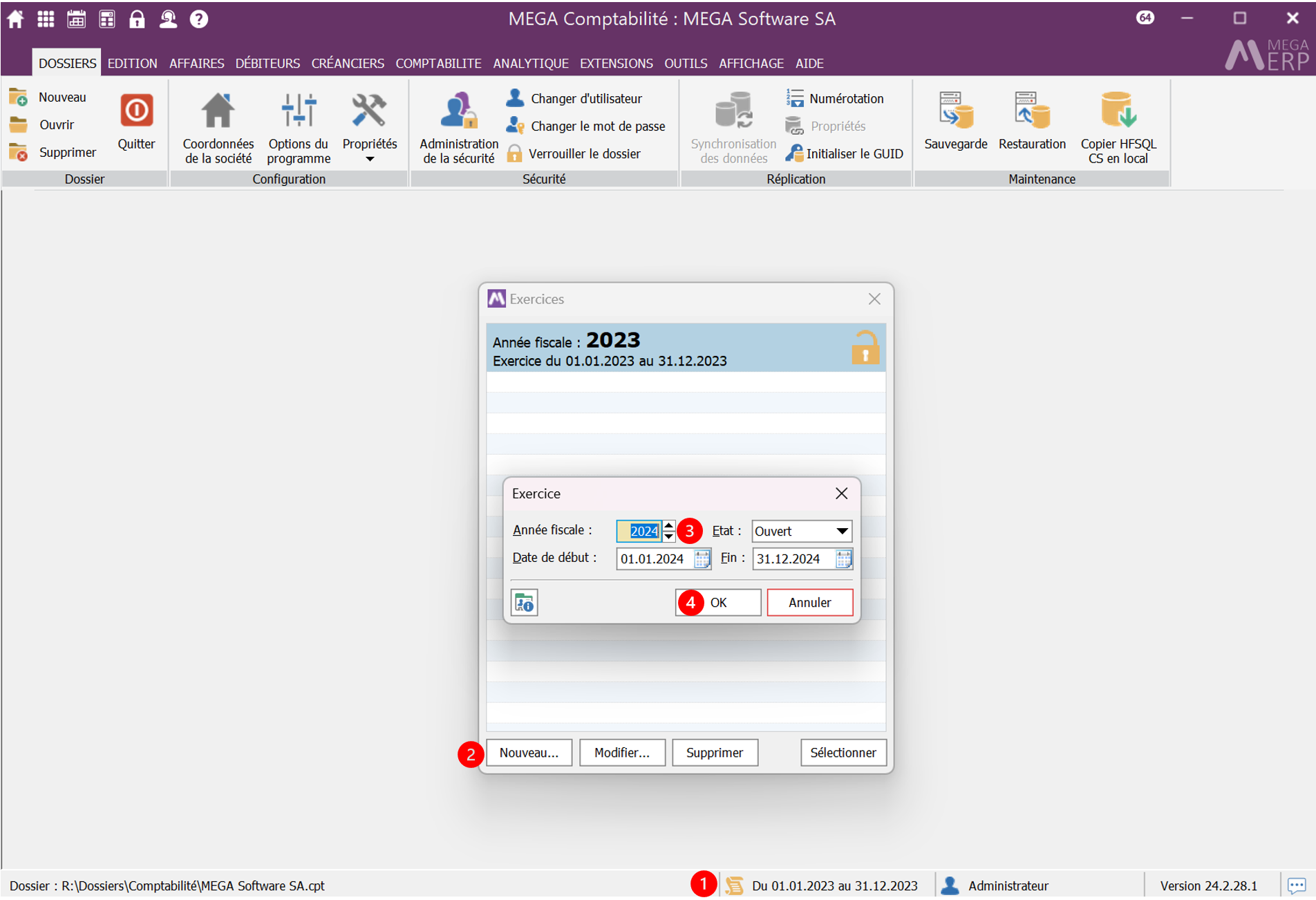Click the open padlock on fiscal year 2023
The width and height of the screenshot is (1316, 900).
point(865,348)
